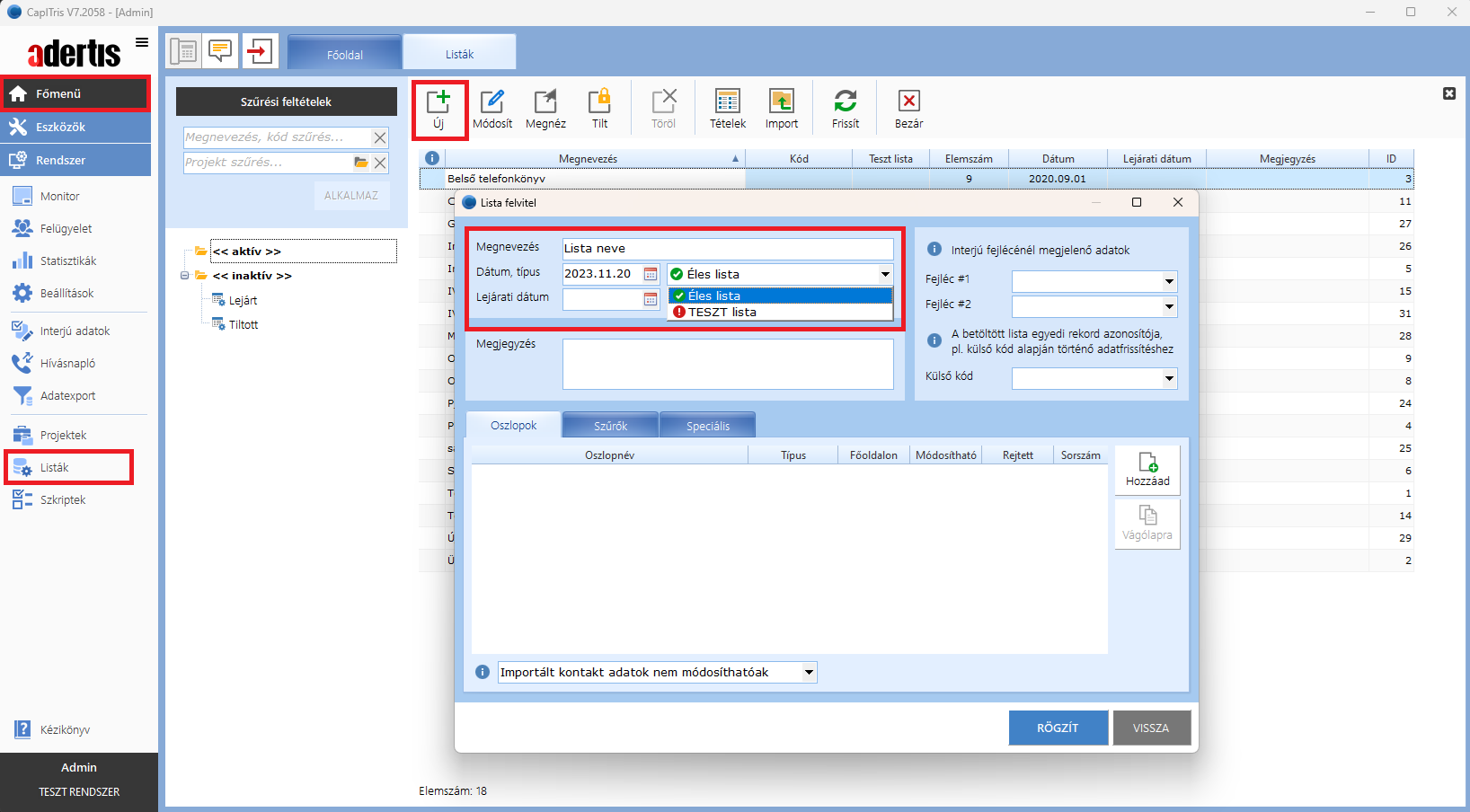The image size is (1470, 812).
Task: Click the Tilt lock icon
Action: pyautogui.click(x=599, y=109)
